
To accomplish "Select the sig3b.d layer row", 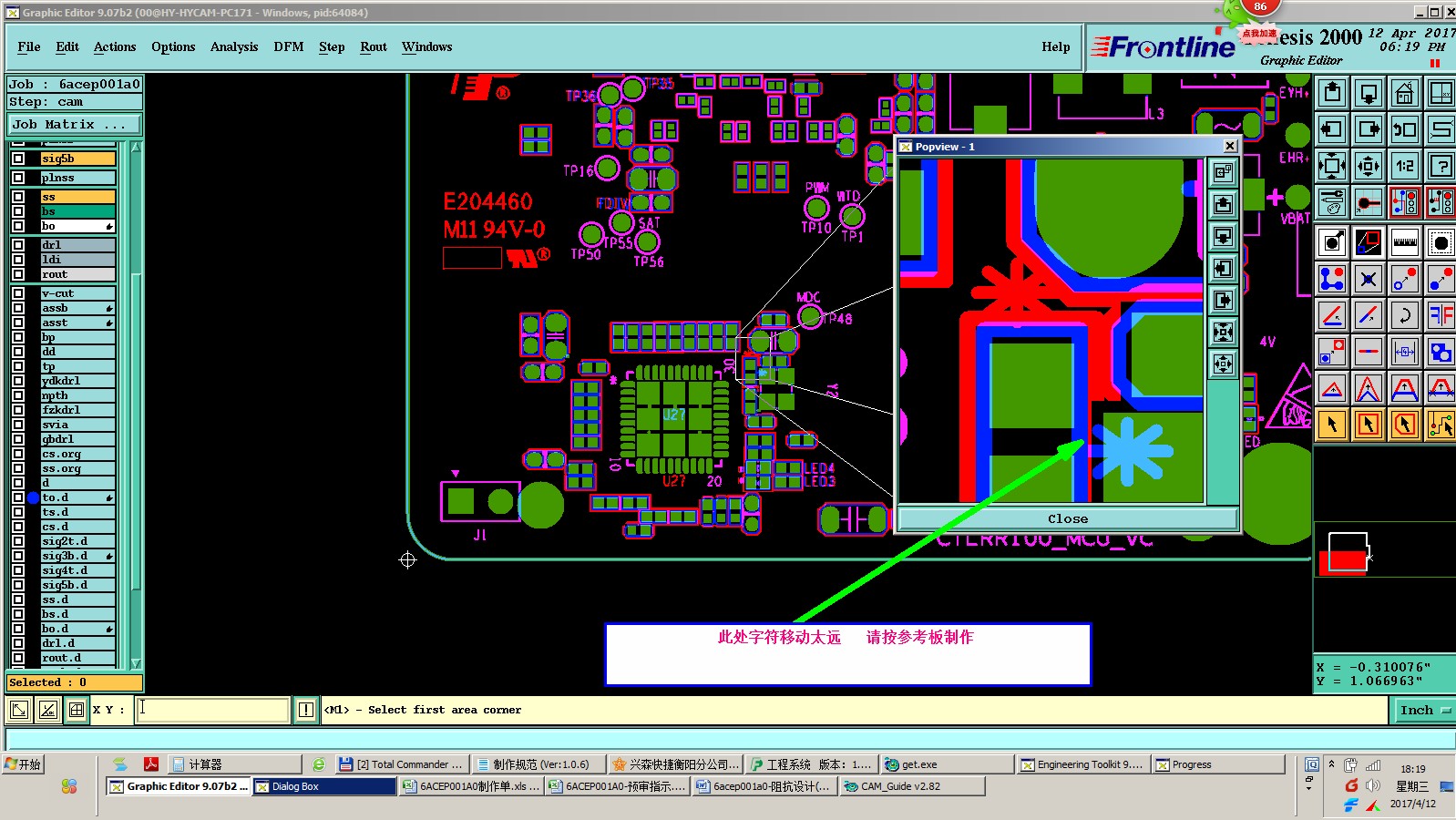I will (x=77, y=556).
